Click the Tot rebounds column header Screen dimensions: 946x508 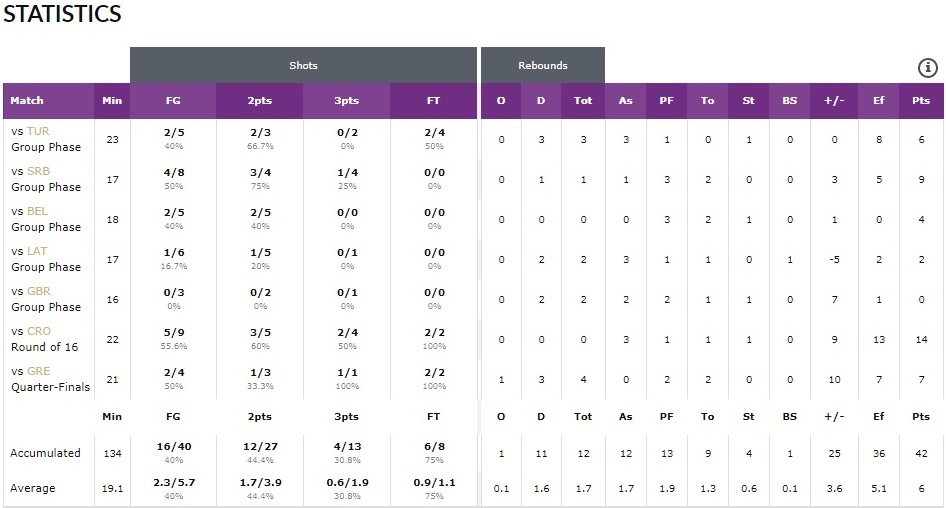click(583, 100)
